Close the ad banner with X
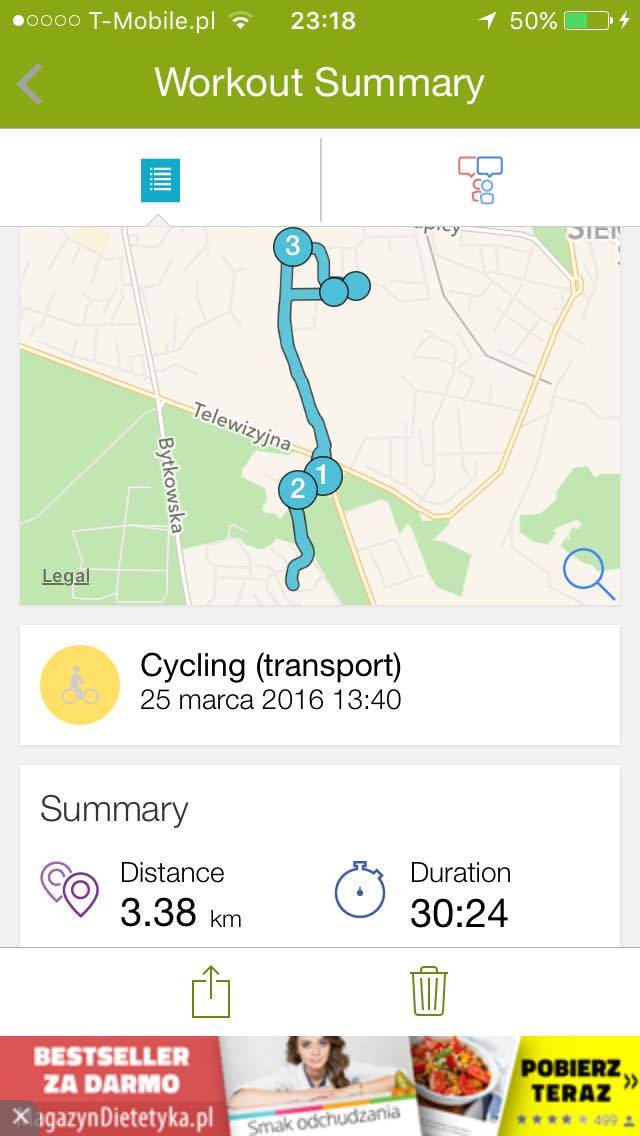 (20, 1116)
